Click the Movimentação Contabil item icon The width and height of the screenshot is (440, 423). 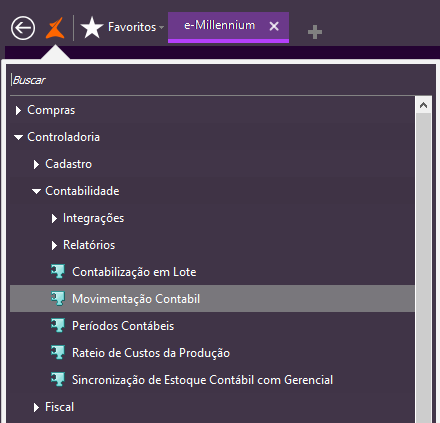point(58,298)
